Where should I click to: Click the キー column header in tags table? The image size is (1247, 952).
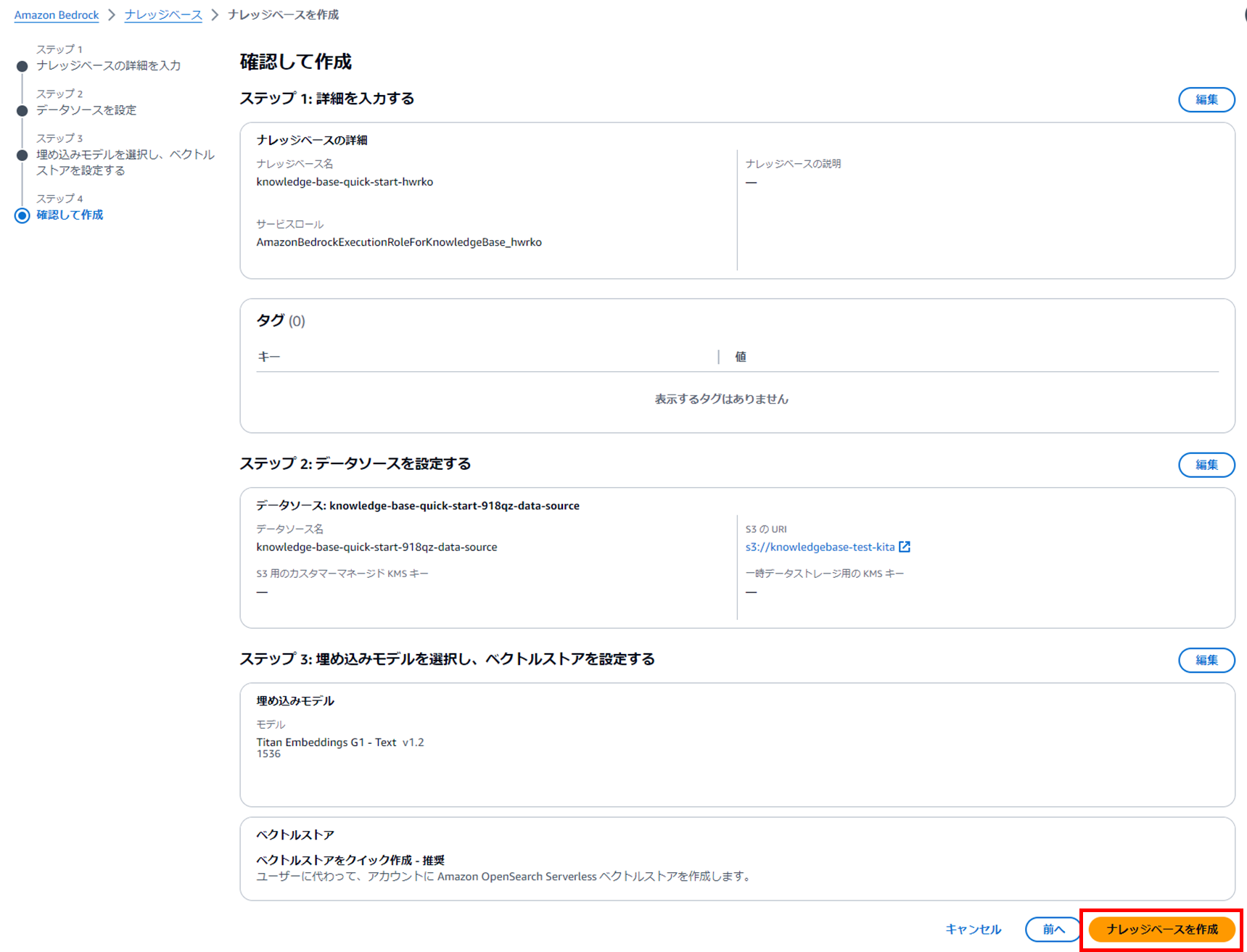coord(269,357)
